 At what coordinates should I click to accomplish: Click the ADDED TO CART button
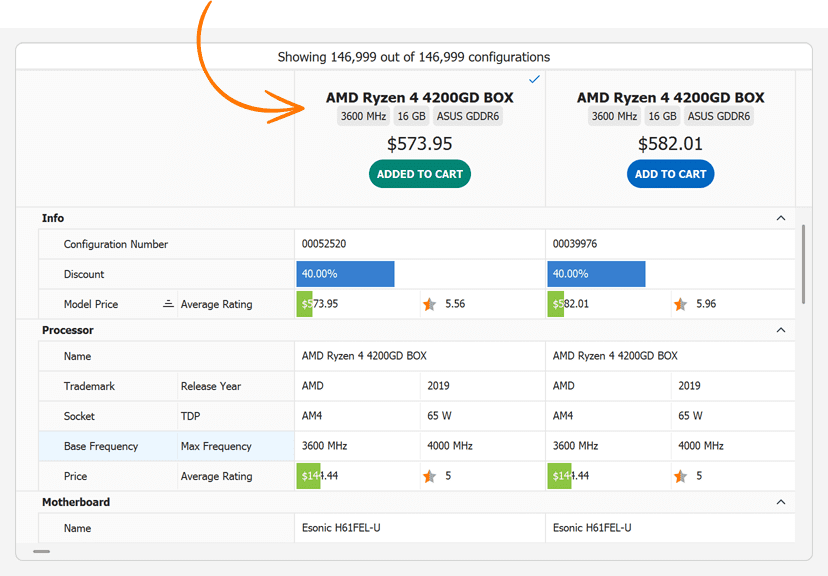coord(420,174)
